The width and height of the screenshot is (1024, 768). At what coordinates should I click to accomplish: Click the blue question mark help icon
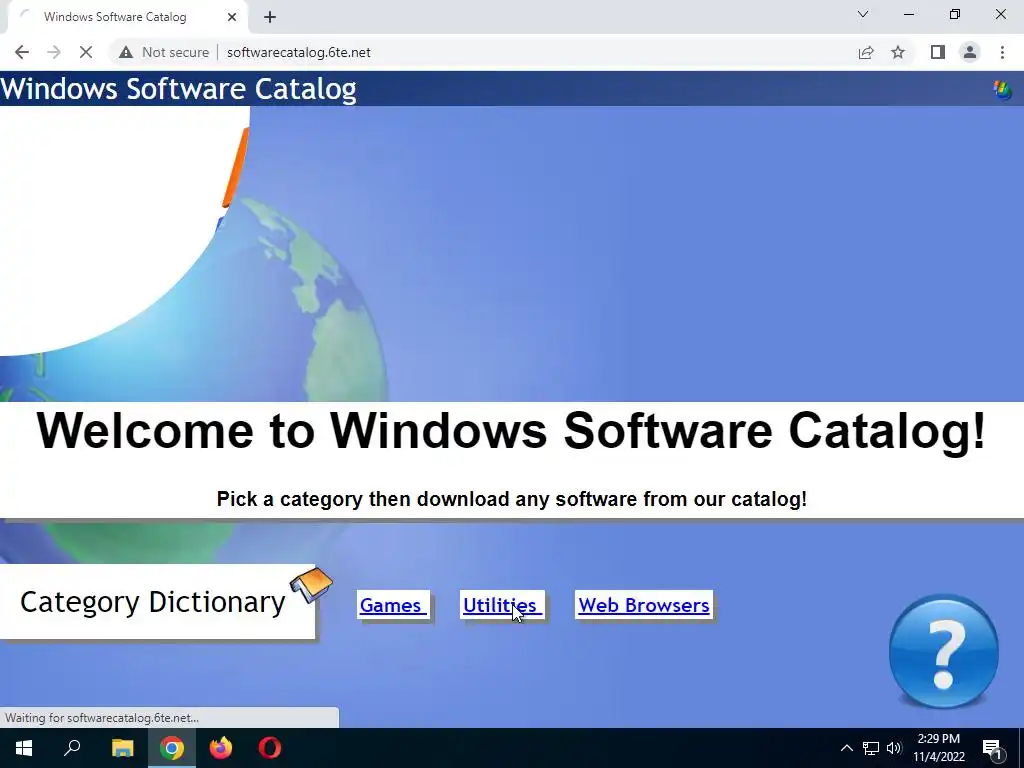944,650
